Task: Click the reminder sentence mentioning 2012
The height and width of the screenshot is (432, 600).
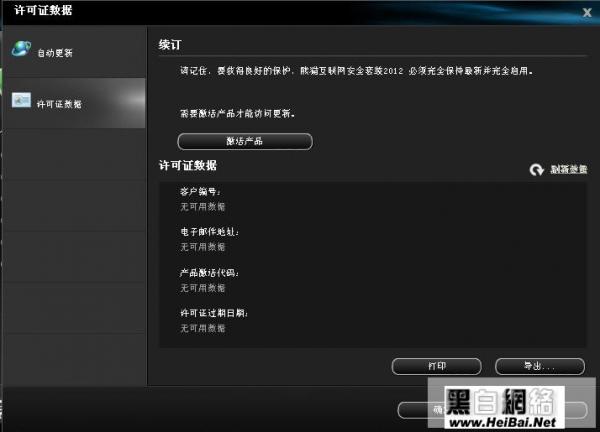Action: pos(356,71)
